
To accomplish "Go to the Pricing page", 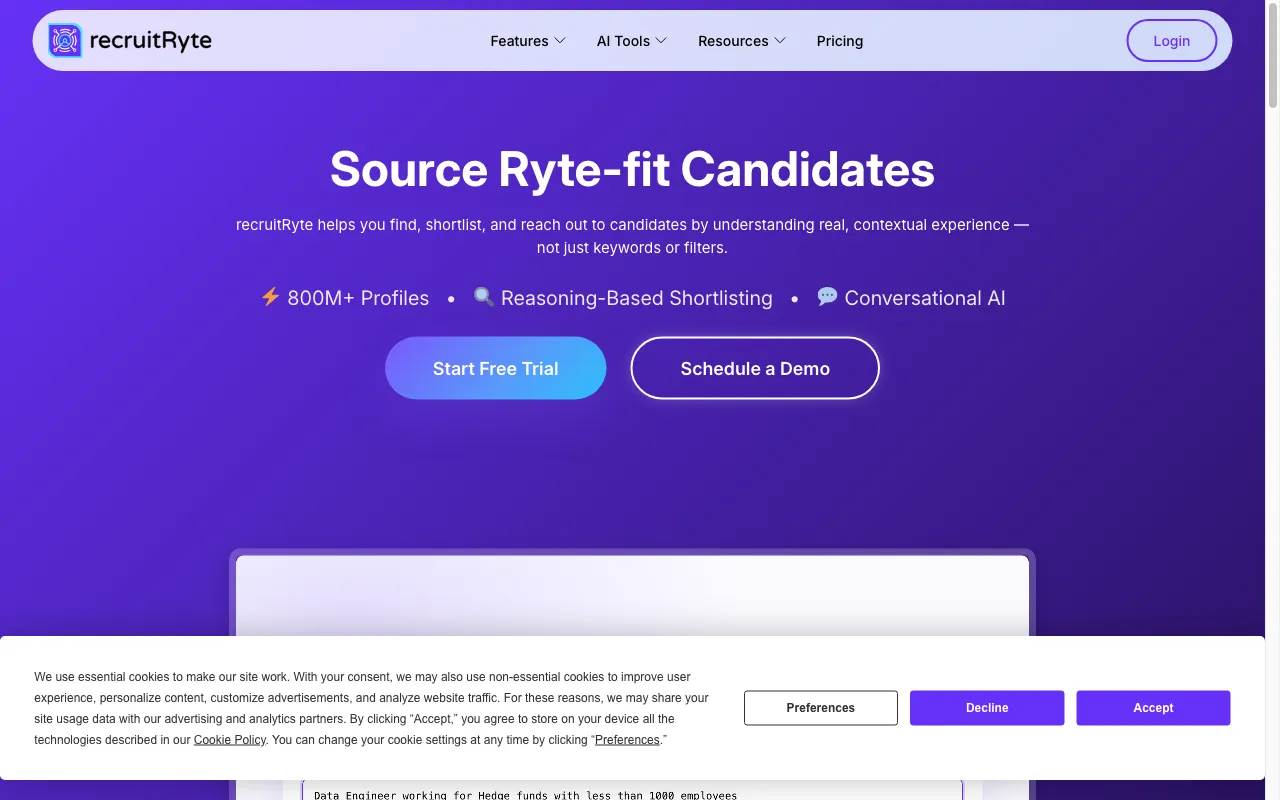I will tap(840, 41).
